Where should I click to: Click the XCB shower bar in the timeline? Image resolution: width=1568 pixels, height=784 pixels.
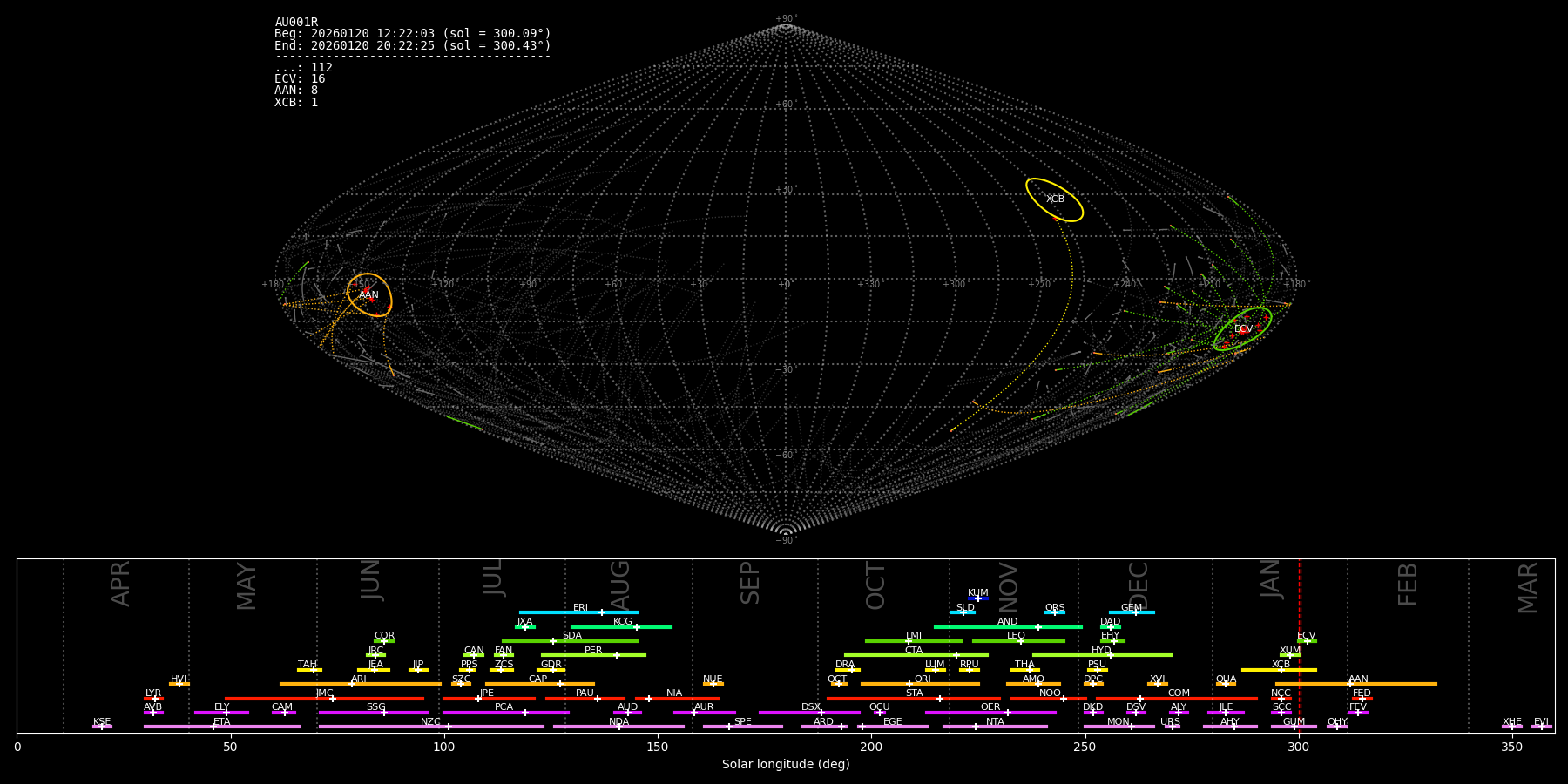pyautogui.click(x=1279, y=670)
